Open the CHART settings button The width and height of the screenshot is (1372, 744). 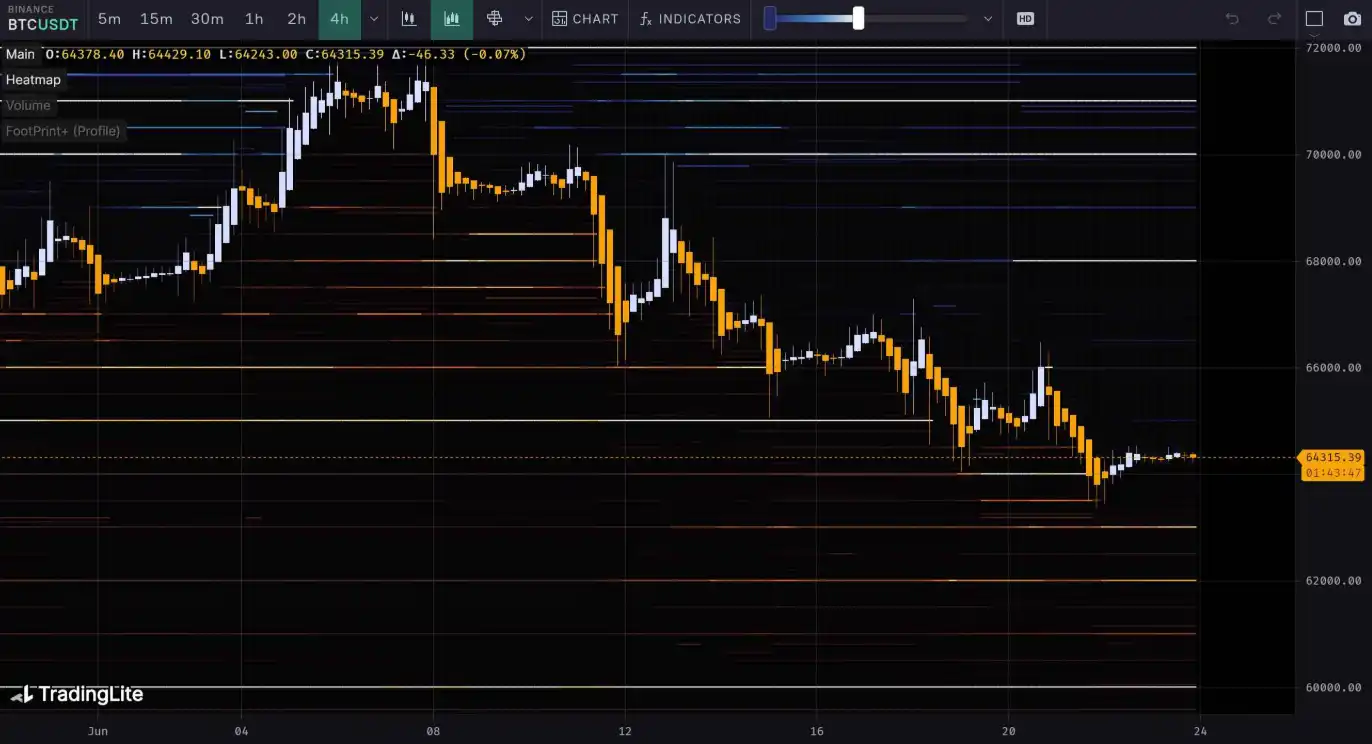click(x=585, y=19)
